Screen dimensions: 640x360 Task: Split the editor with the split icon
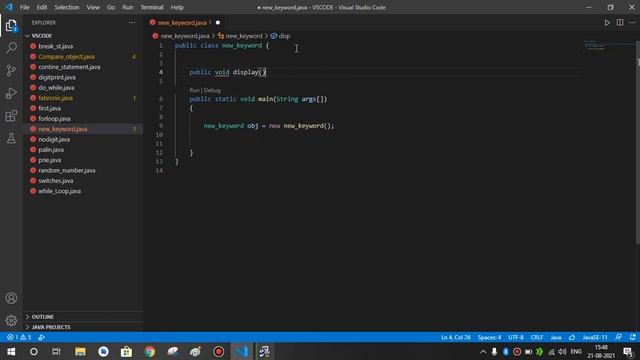coord(620,23)
